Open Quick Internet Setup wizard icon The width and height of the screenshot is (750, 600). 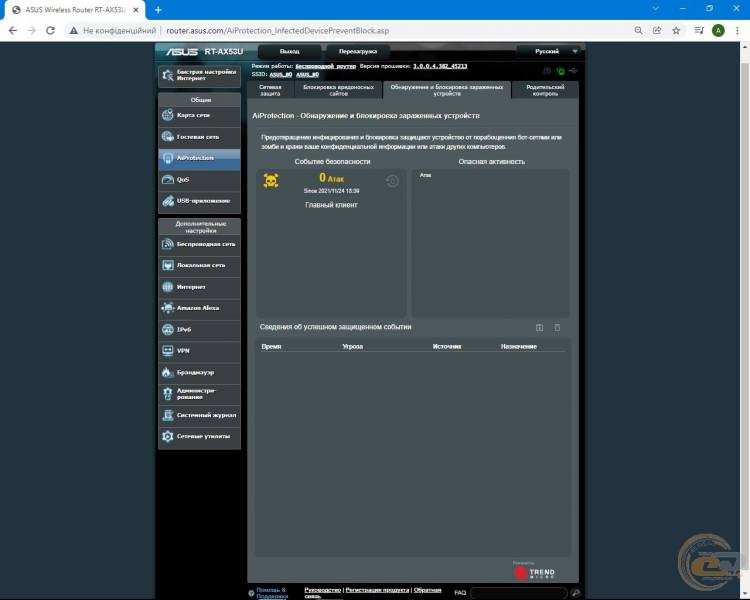click(x=167, y=75)
